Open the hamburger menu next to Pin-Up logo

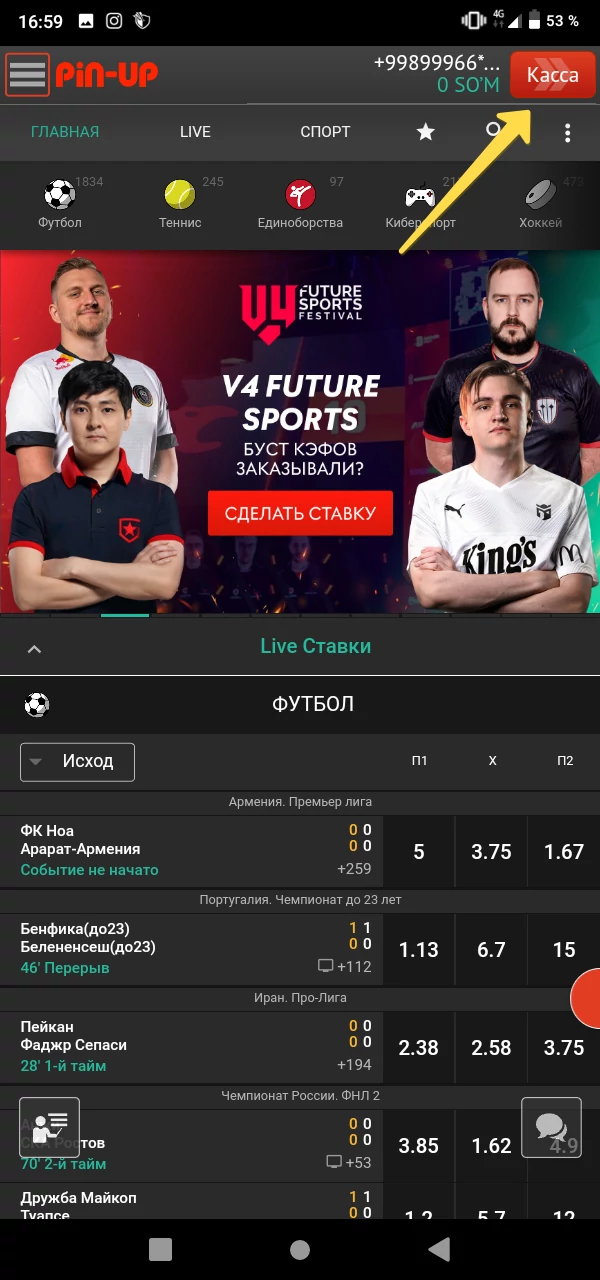27,74
